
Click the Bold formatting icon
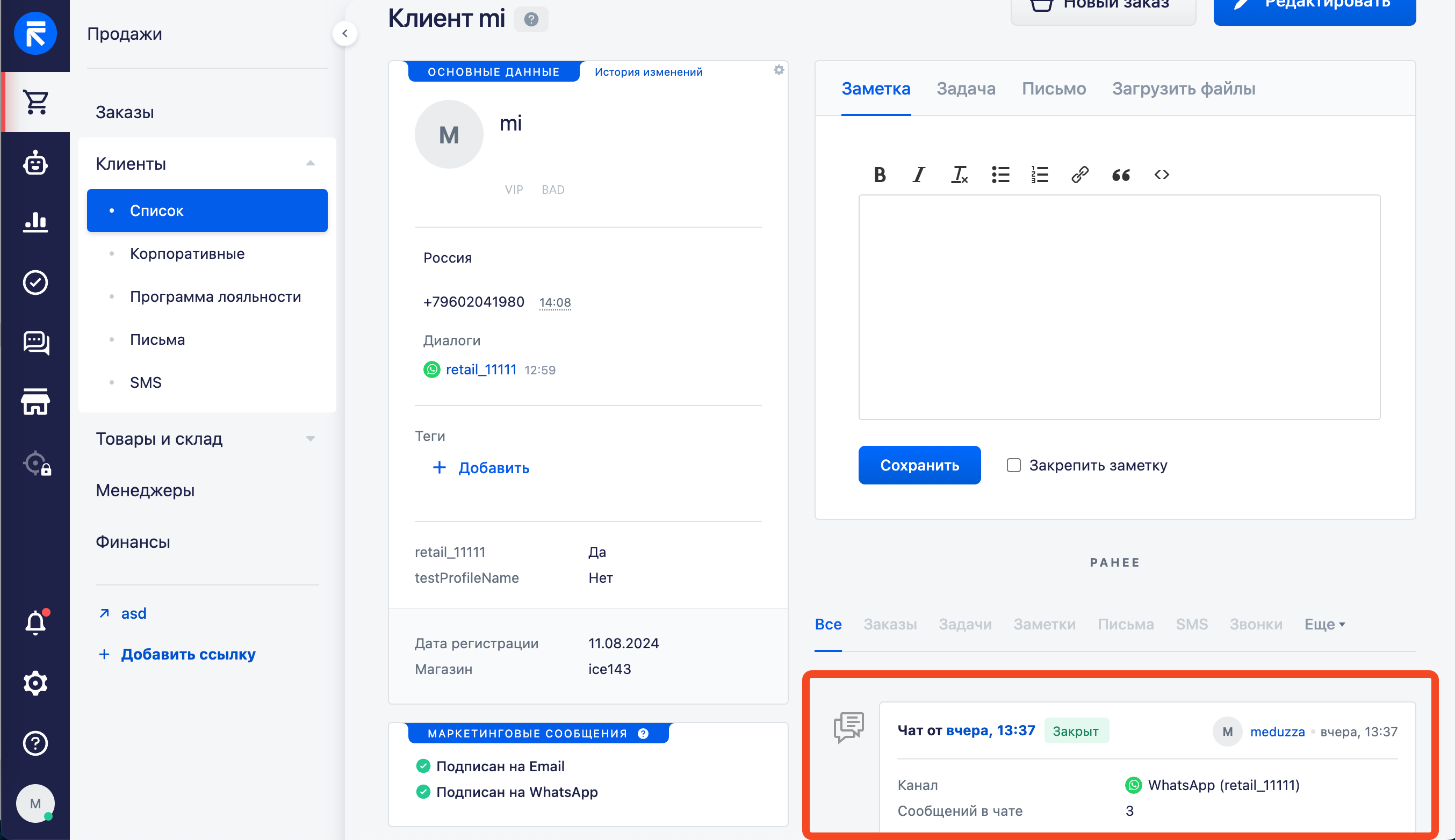tap(879, 174)
